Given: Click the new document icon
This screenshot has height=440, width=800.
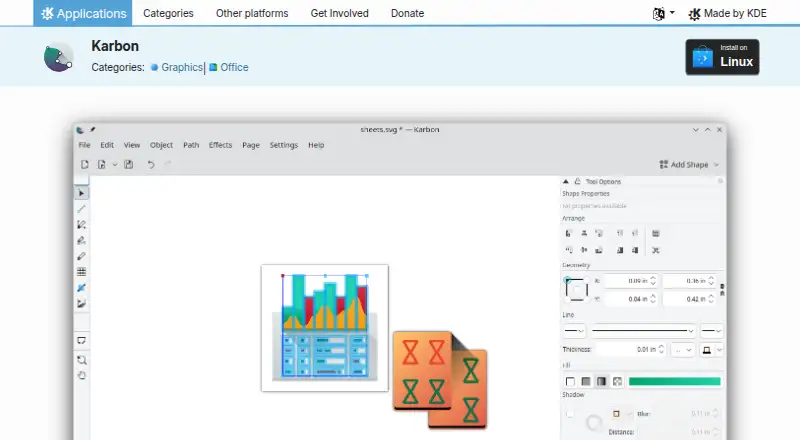Looking at the screenshot, I should coord(85,164).
